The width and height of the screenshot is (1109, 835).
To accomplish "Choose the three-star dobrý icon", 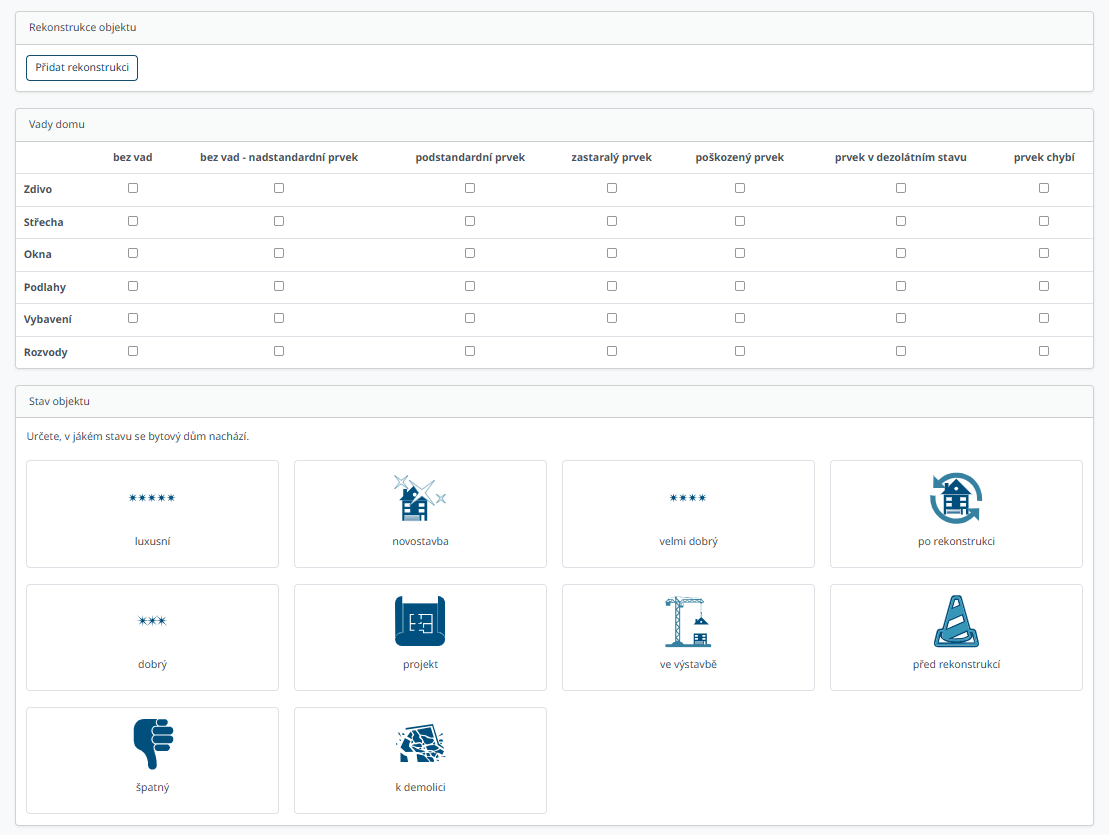I will pyautogui.click(x=152, y=621).
